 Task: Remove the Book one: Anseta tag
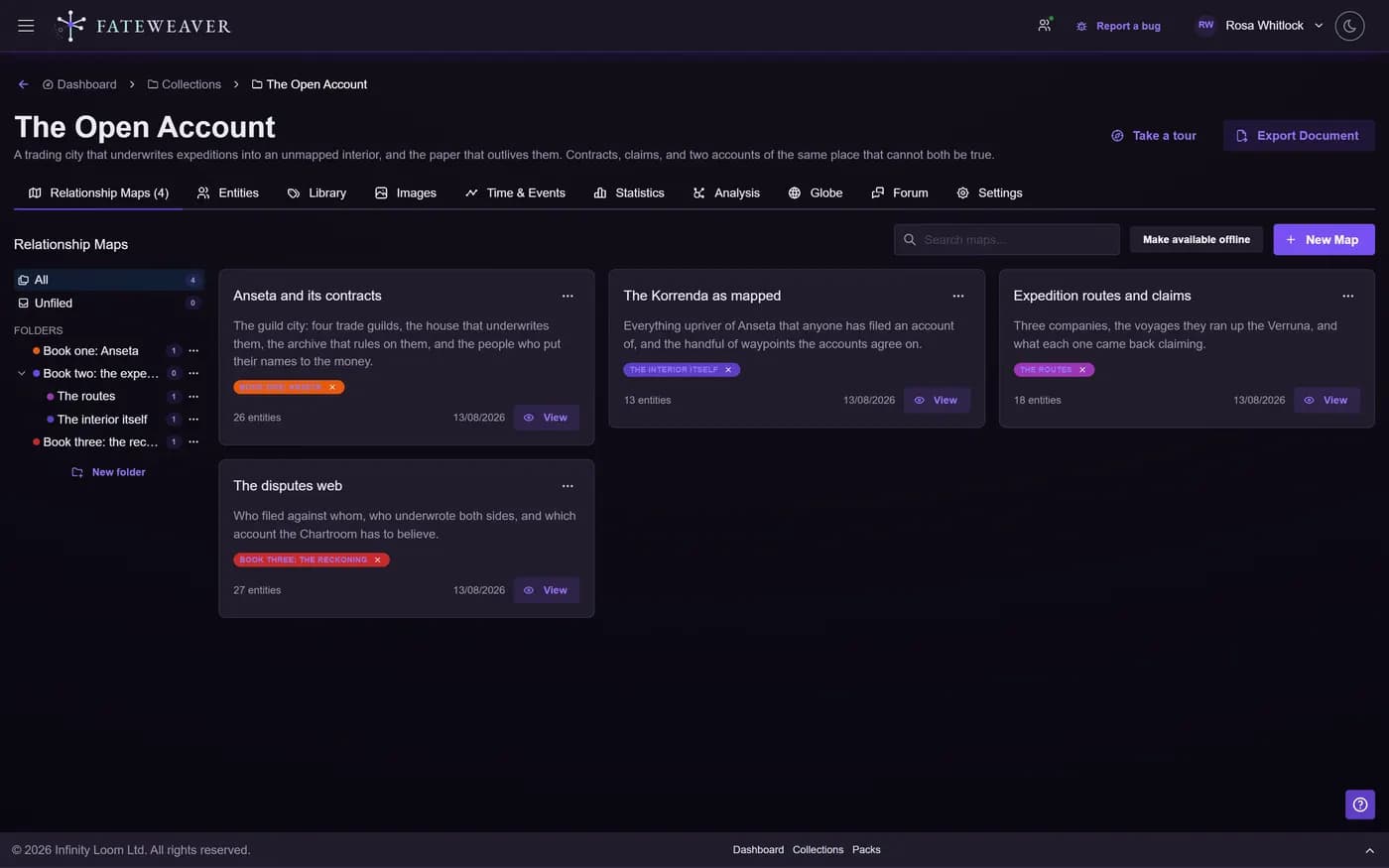pyautogui.click(x=332, y=387)
